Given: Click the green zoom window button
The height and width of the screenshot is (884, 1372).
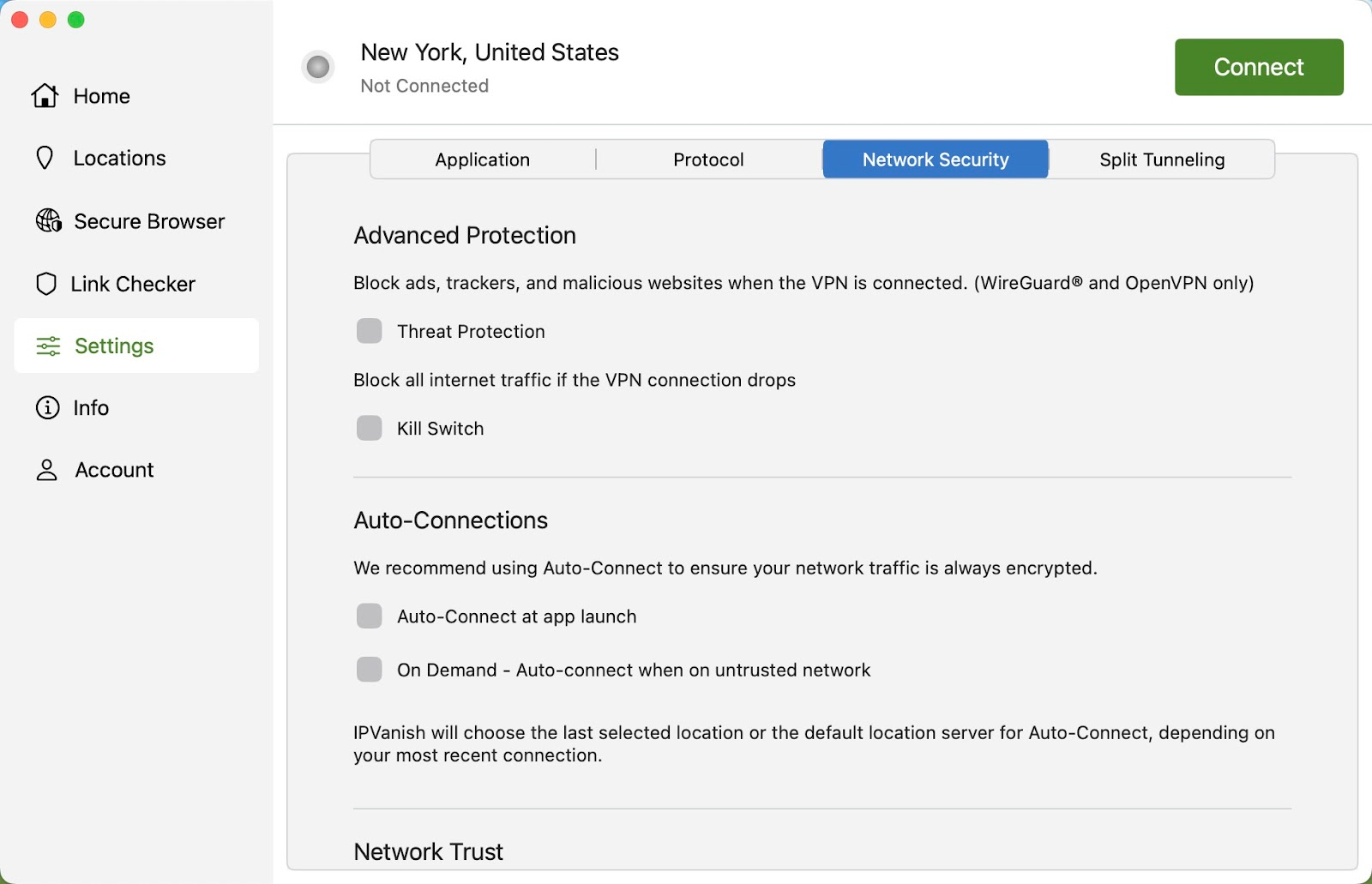Looking at the screenshot, I should tap(76, 20).
